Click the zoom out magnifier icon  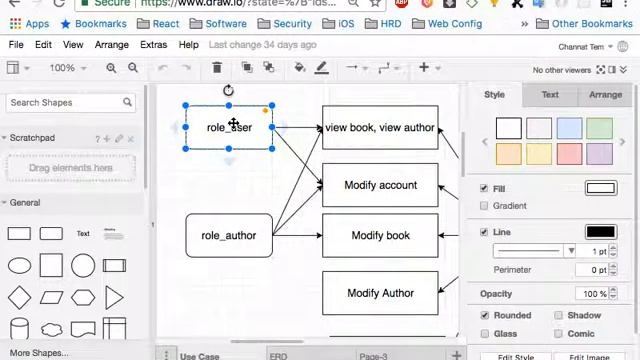[133, 68]
